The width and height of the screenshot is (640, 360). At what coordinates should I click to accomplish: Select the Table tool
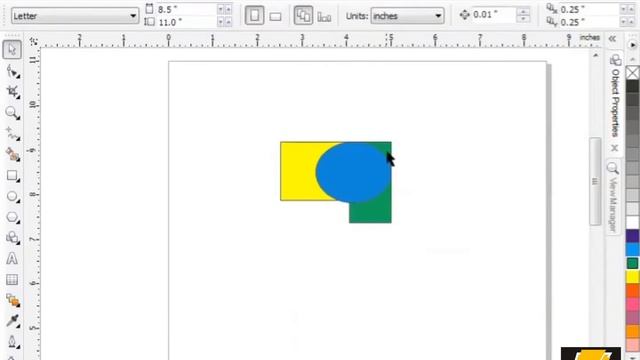(x=12, y=280)
